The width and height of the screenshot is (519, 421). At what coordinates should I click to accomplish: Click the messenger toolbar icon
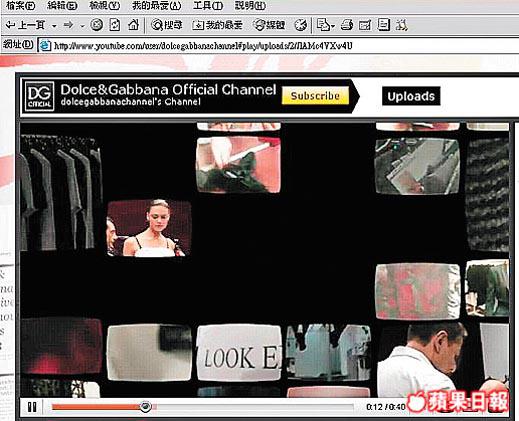pos(401,25)
